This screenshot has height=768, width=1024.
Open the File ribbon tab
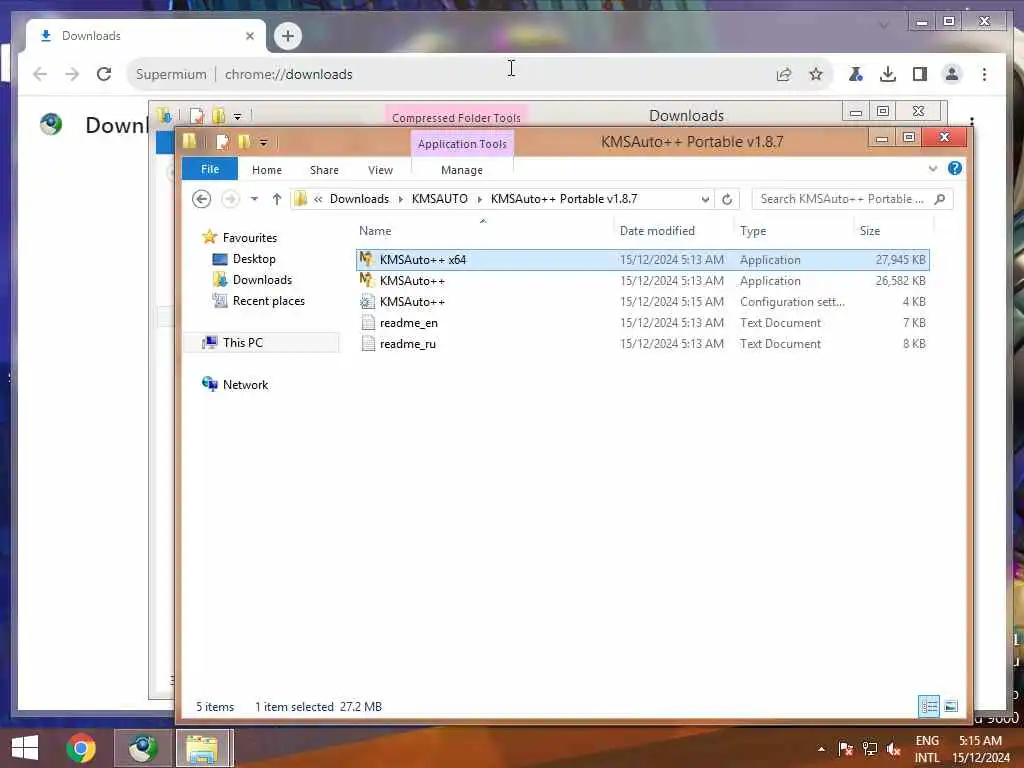(x=210, y=169)
